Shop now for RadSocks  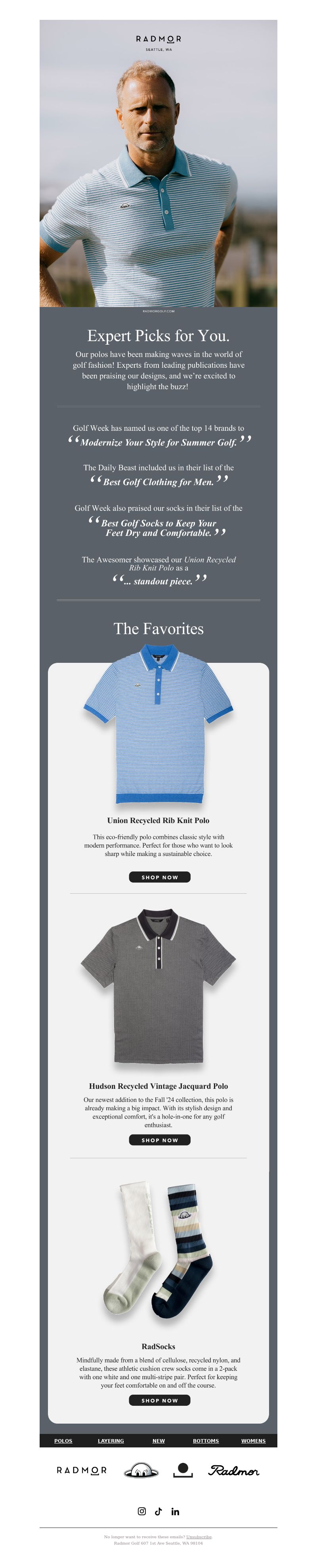tap(159, 1400)
